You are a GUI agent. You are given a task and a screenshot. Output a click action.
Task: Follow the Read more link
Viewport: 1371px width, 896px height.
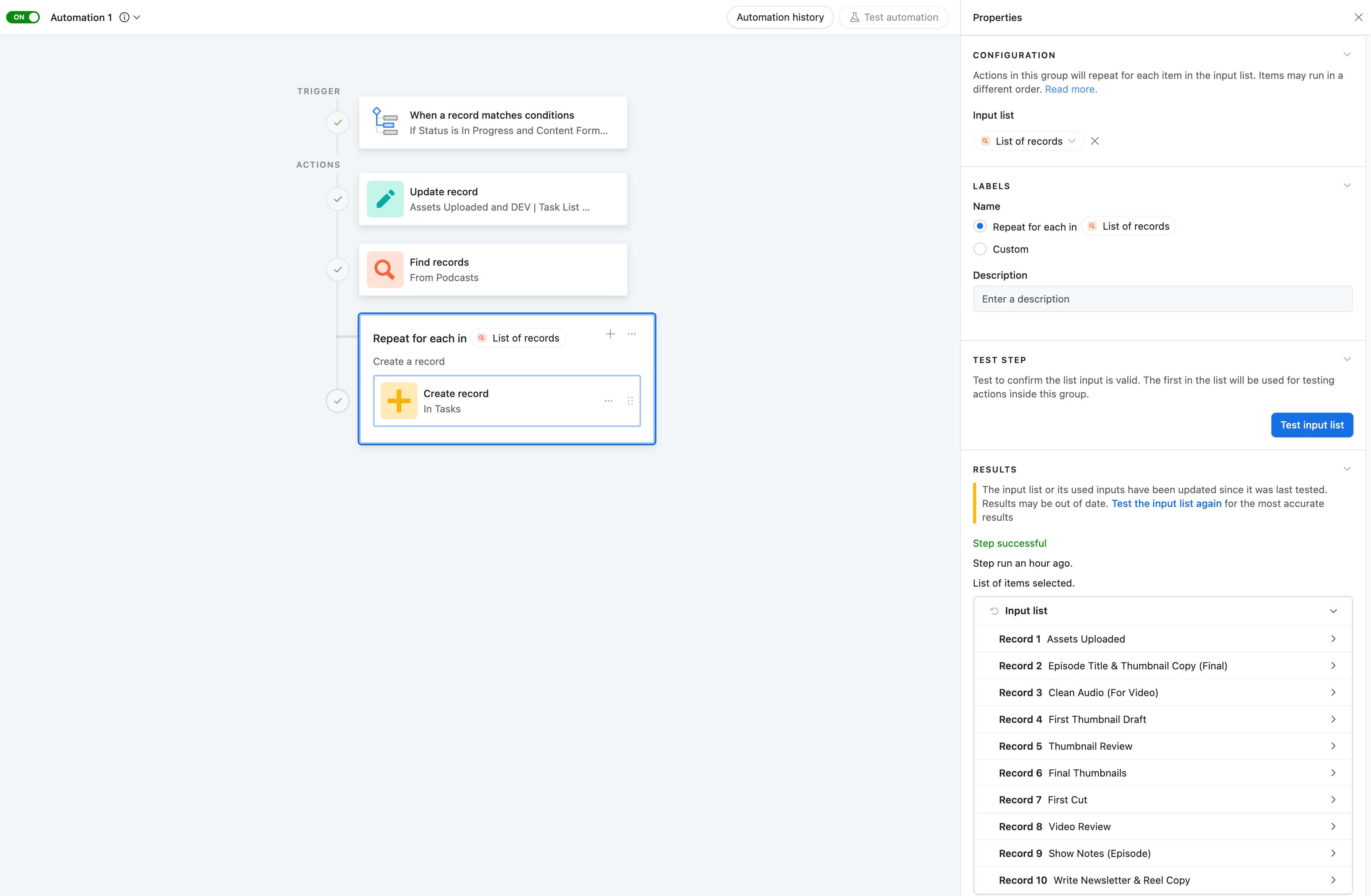pos(1070,89)
